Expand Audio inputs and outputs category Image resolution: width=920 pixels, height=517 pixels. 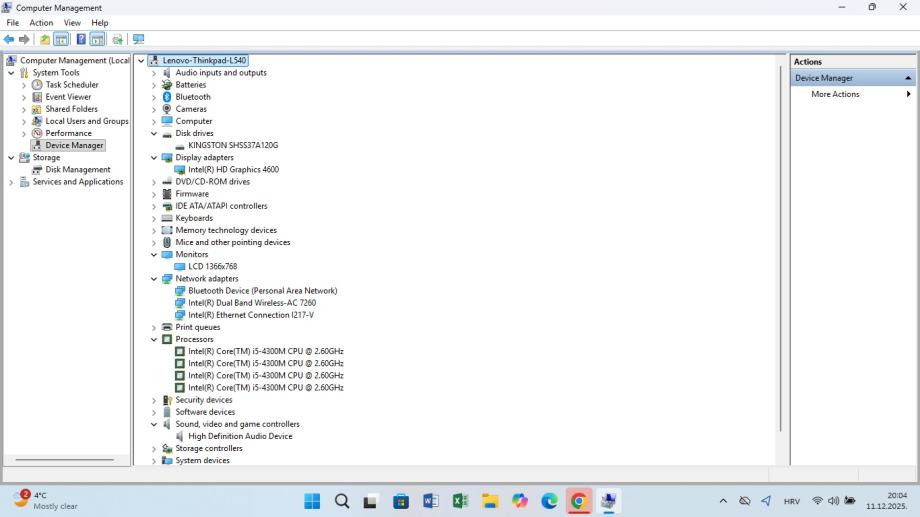154,73
